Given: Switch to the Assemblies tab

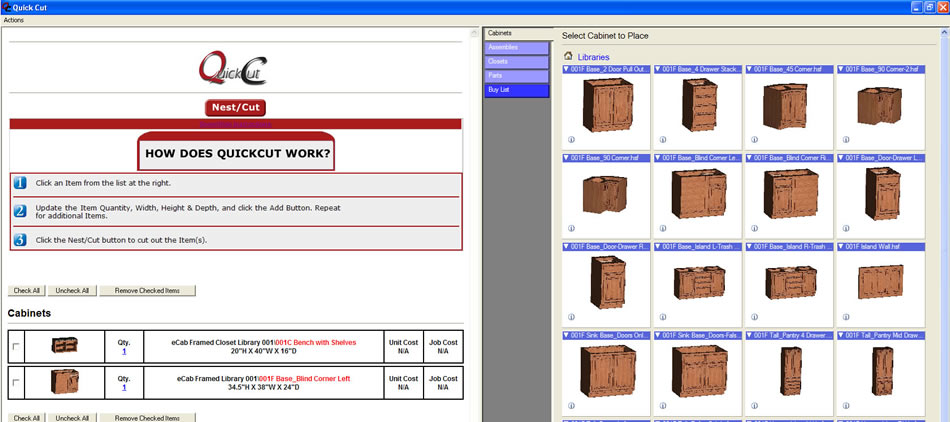Looking at the screenshot, I should (516, 47).
